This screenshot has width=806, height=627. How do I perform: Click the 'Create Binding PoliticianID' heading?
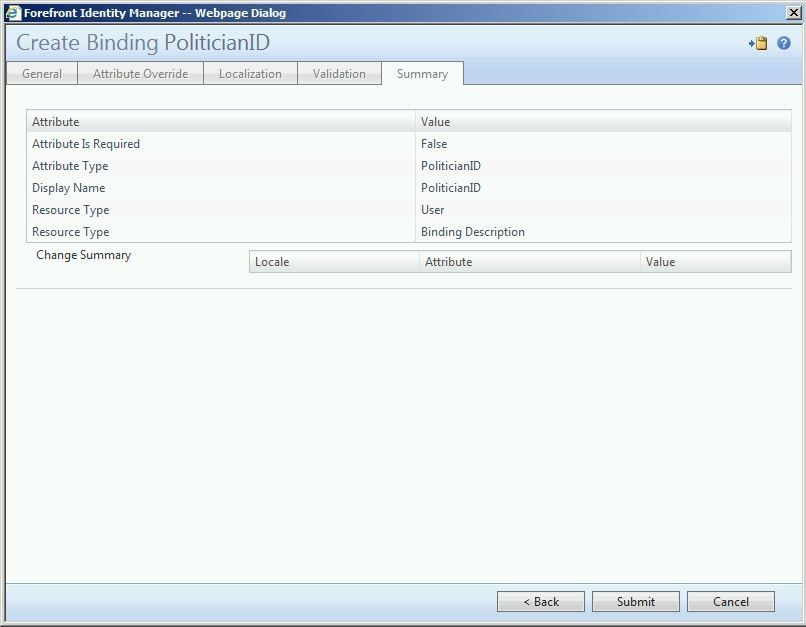coord(143,42)
